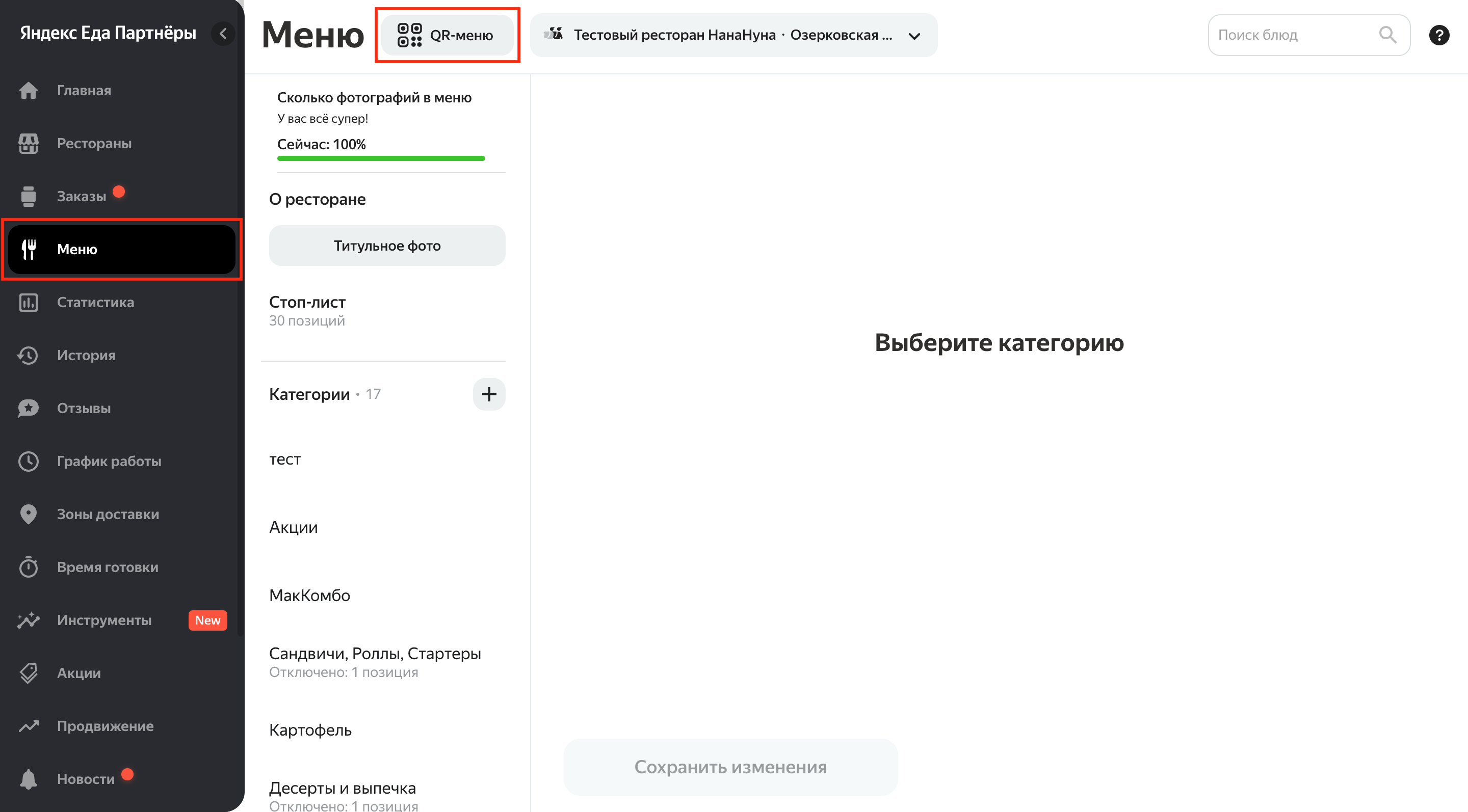
Task: Click the QR code icon in header
Action: click(409, 35)
